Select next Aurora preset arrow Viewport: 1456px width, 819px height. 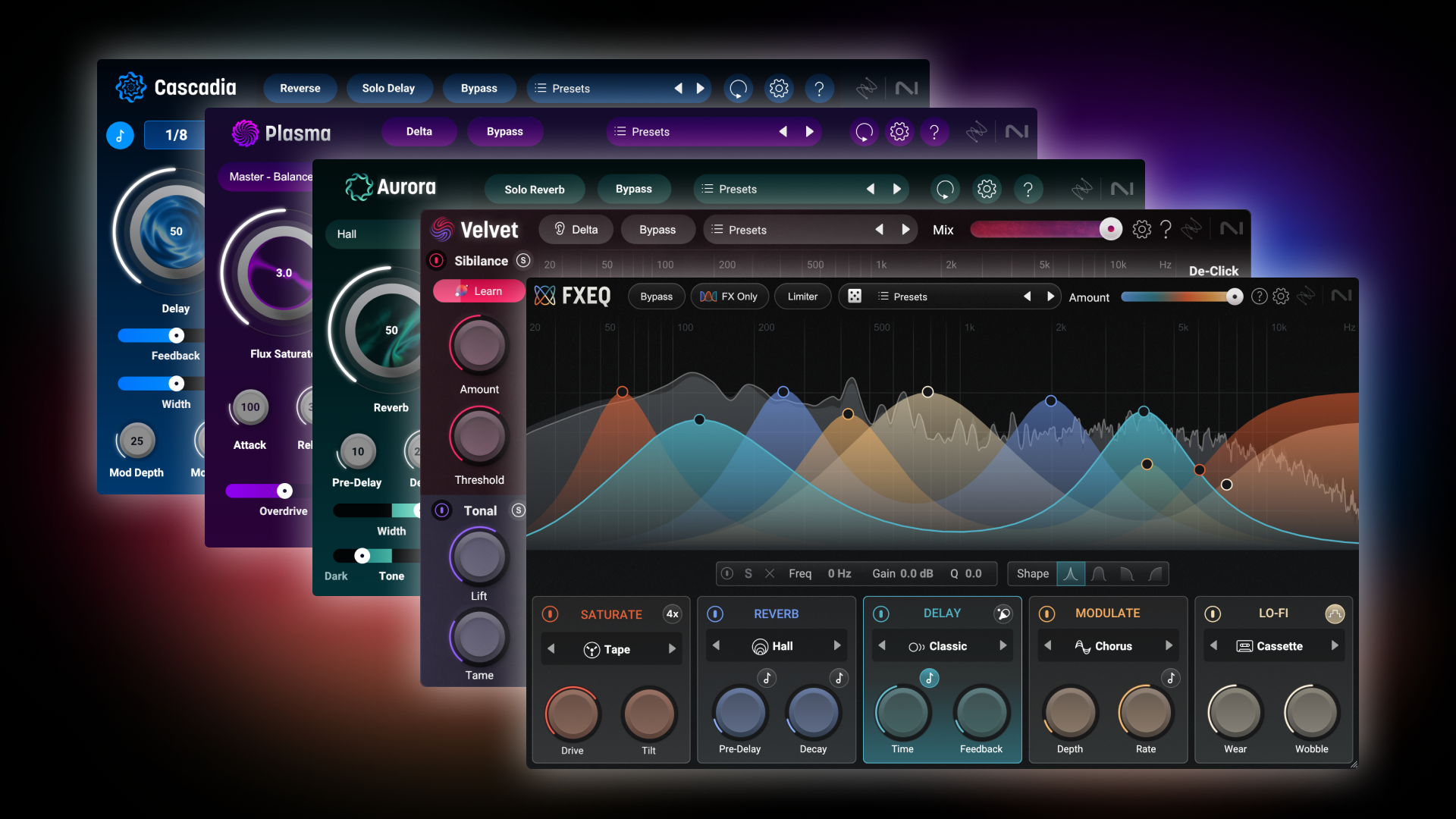pyautogui.click(x=897, y=189)
